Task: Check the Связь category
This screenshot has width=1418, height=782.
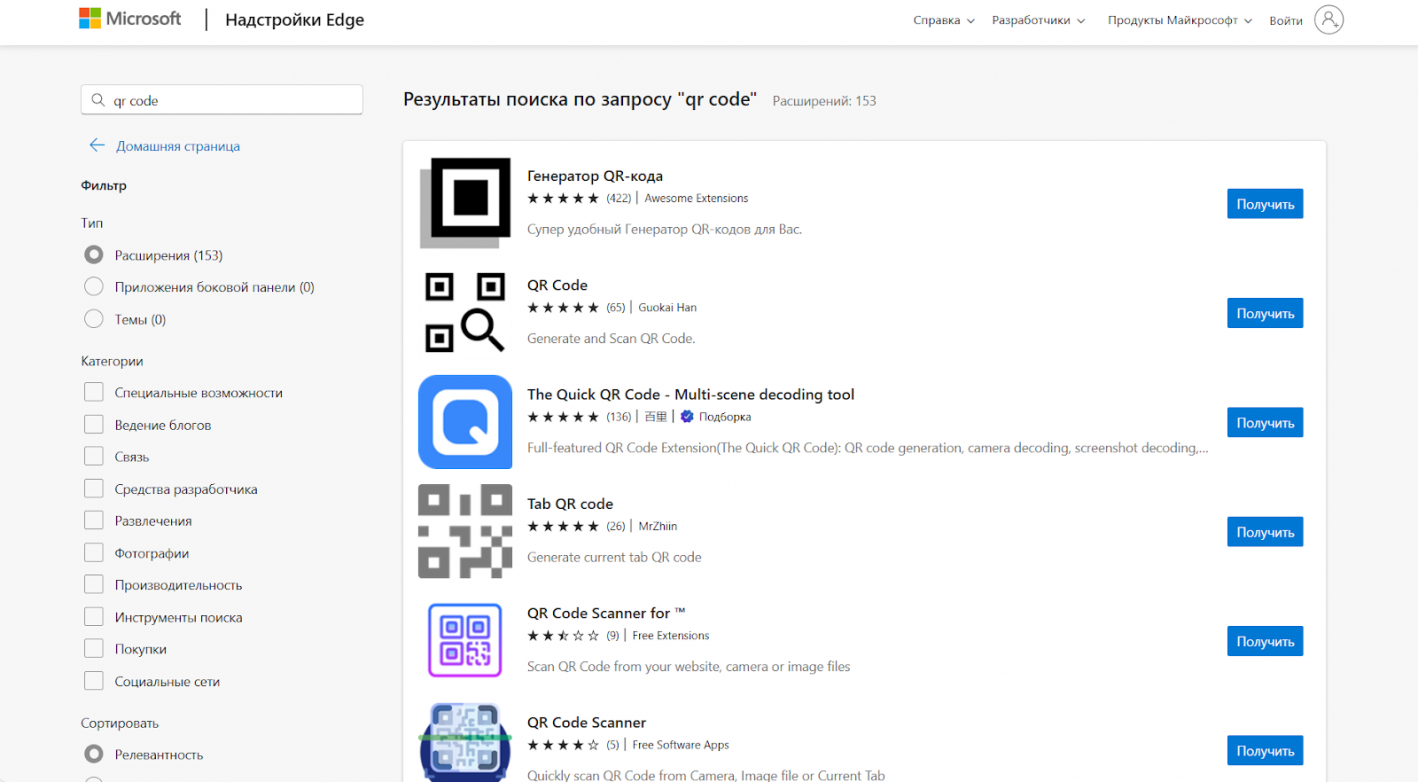Action: [x=94, y=456]
